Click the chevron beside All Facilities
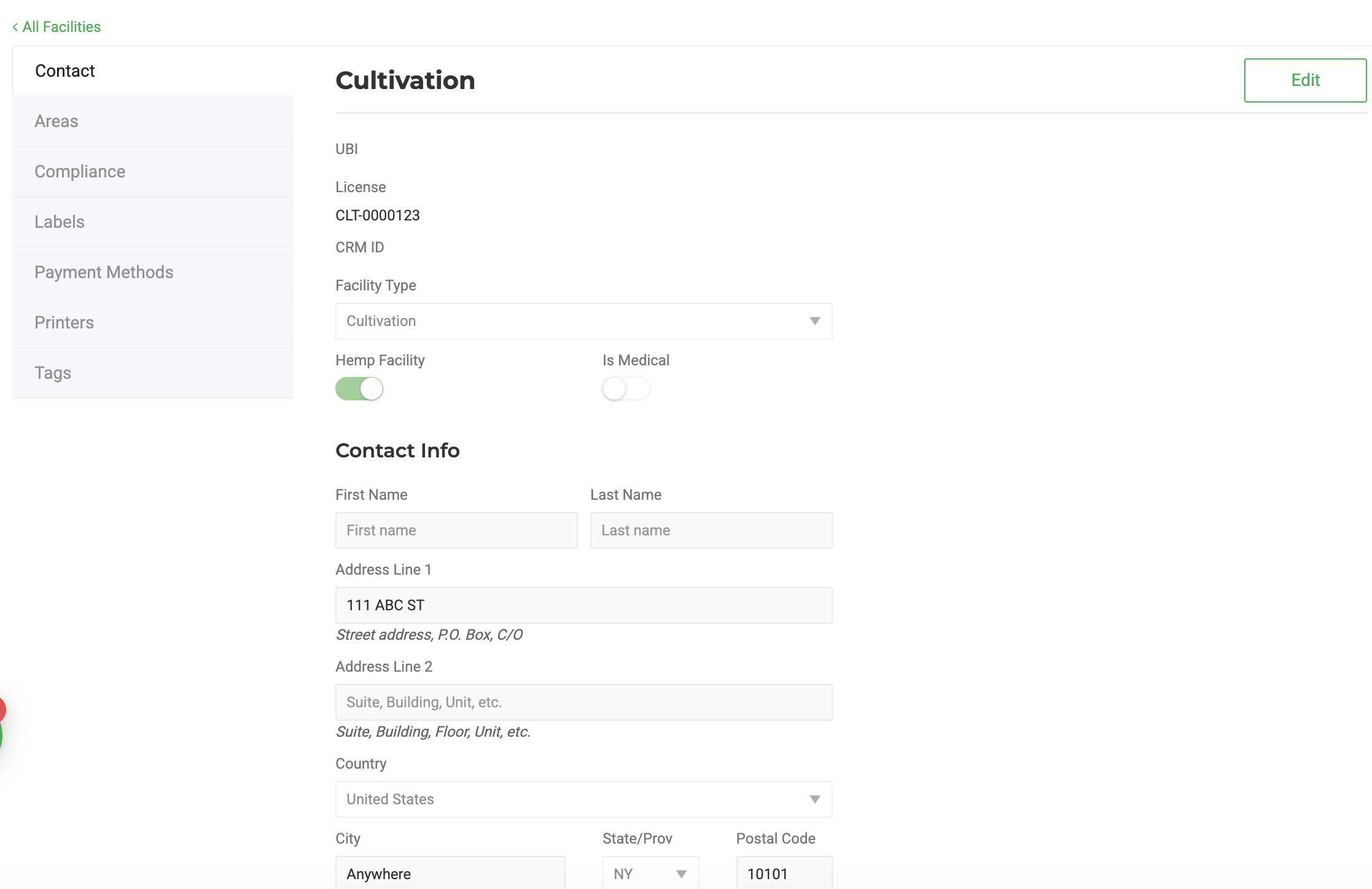 tap(15, 27)
